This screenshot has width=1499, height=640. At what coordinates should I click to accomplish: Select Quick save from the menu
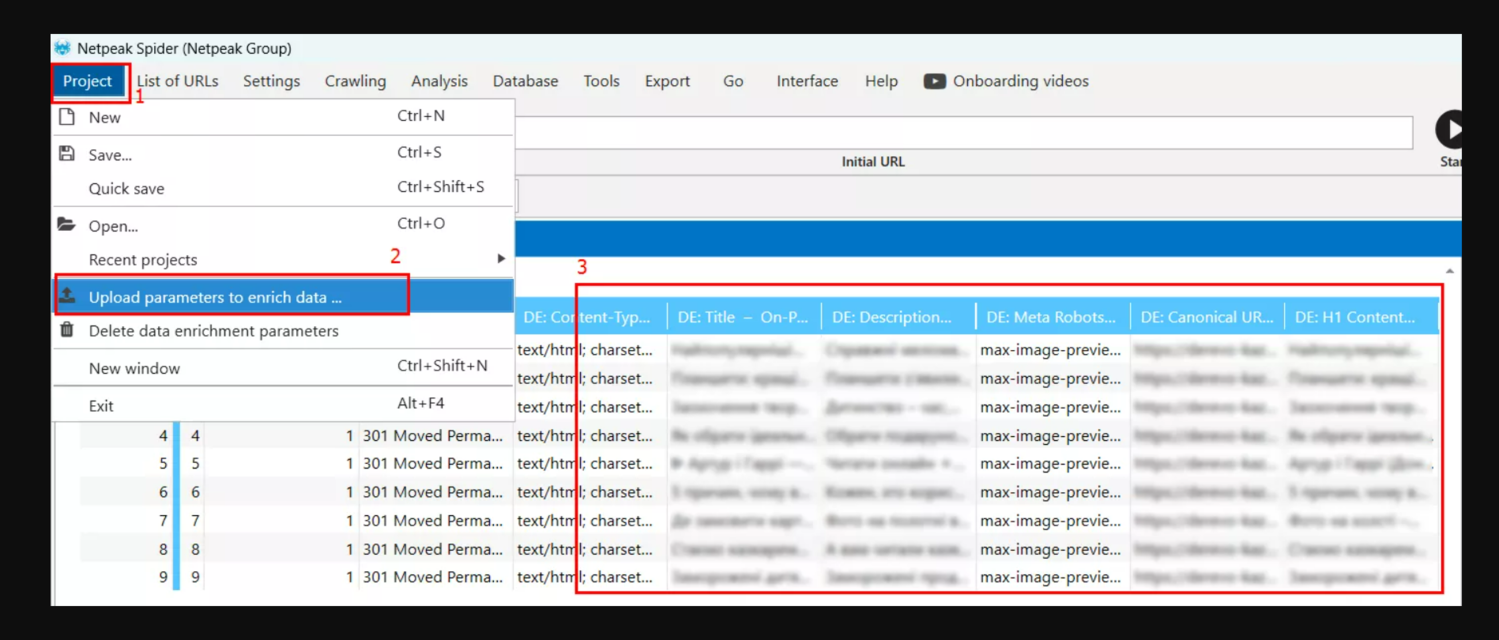(126, 188)
